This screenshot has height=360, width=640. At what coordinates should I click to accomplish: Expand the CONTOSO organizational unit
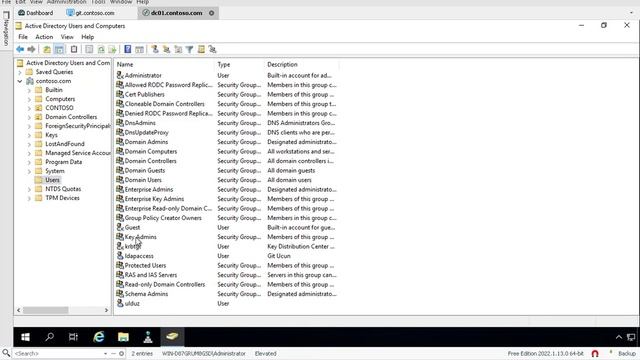[x=29, y=108]
